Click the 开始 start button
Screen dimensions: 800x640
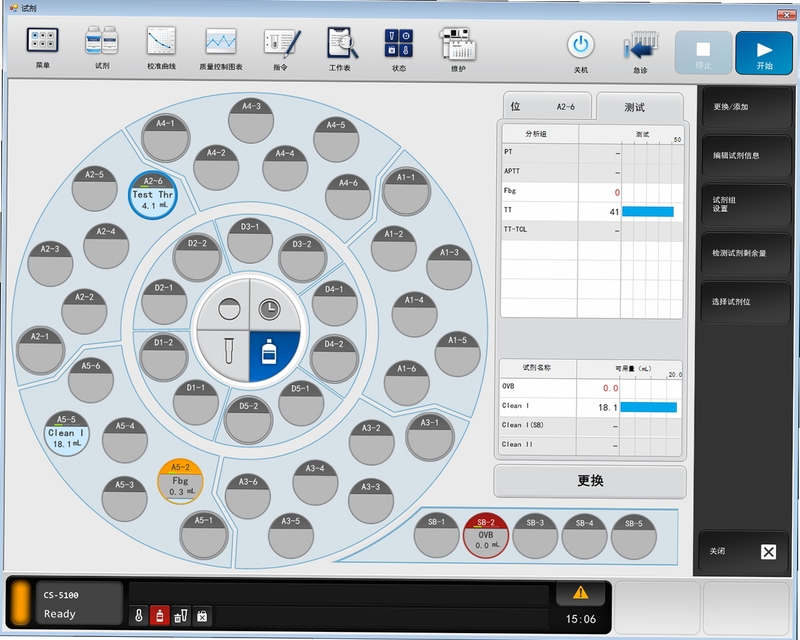coord(764,53)
